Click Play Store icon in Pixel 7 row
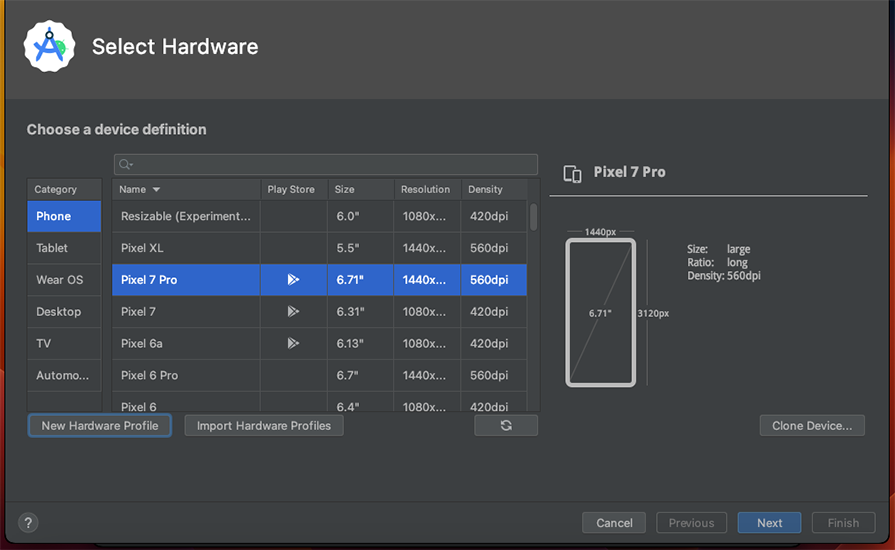895x550 pixels. [x=293, y=312]
